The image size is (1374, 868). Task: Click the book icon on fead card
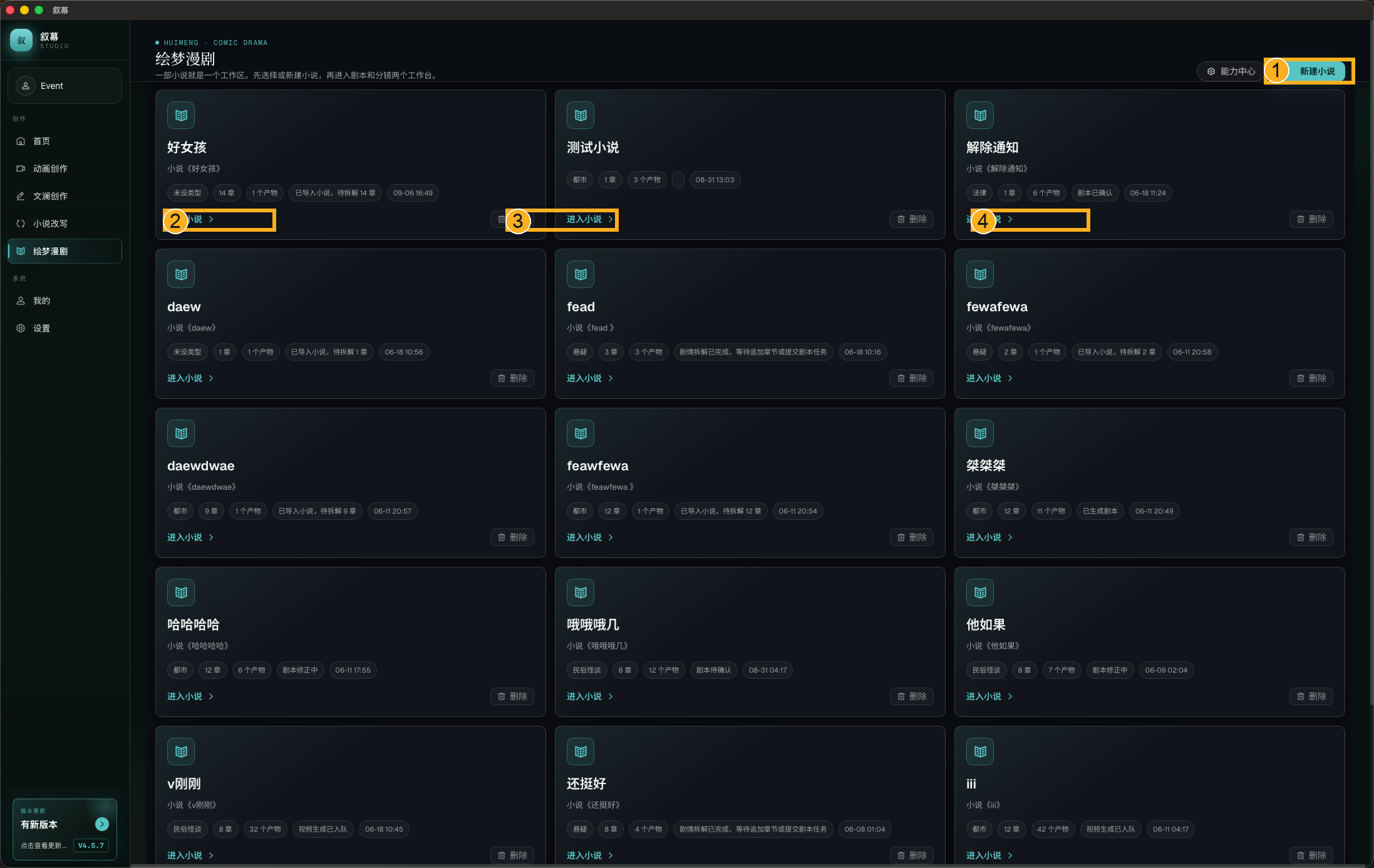pos(581,274)
